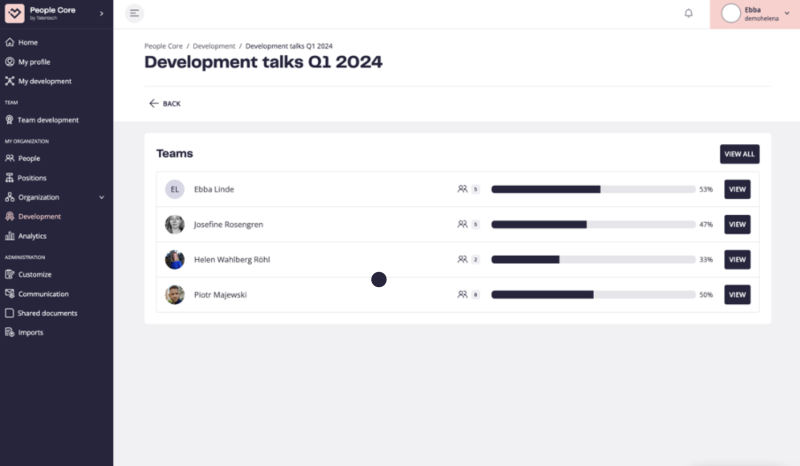Viewport: 800px width, 466px height.
Task: Click team members icon for Piotr Majewski
Action: pos(462,294)
